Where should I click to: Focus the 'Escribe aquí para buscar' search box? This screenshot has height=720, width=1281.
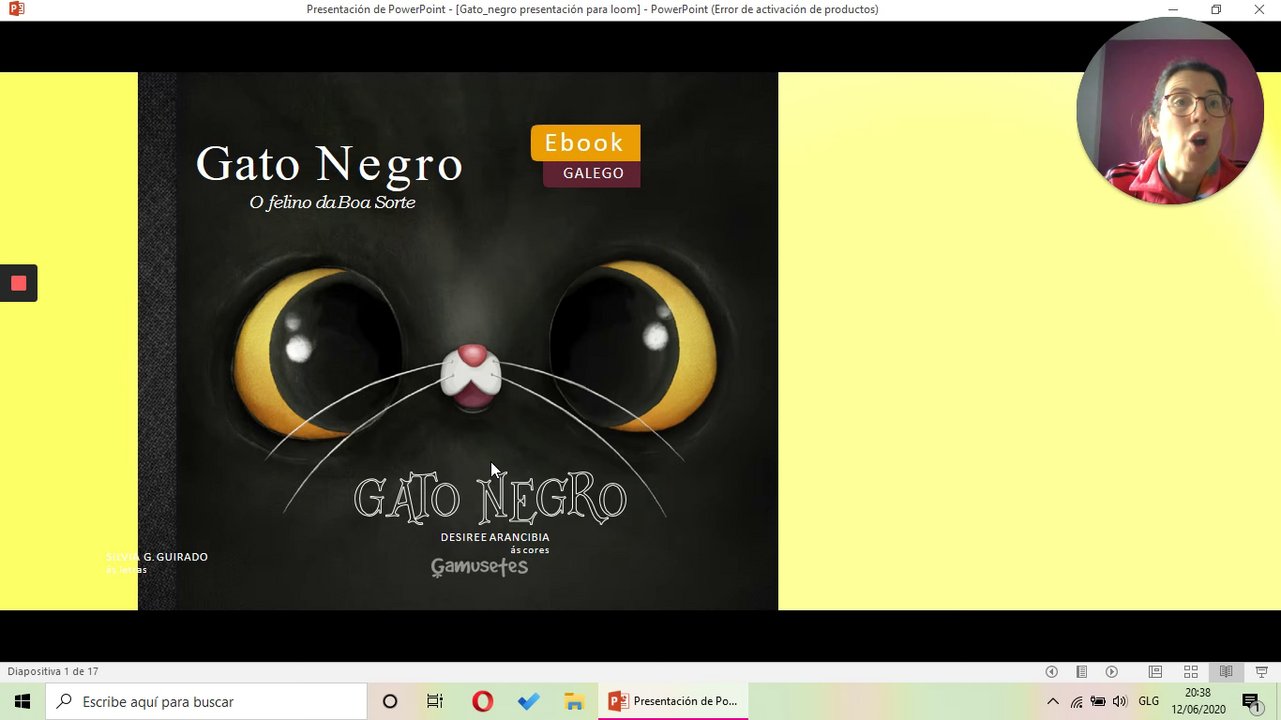pos(207,702)
